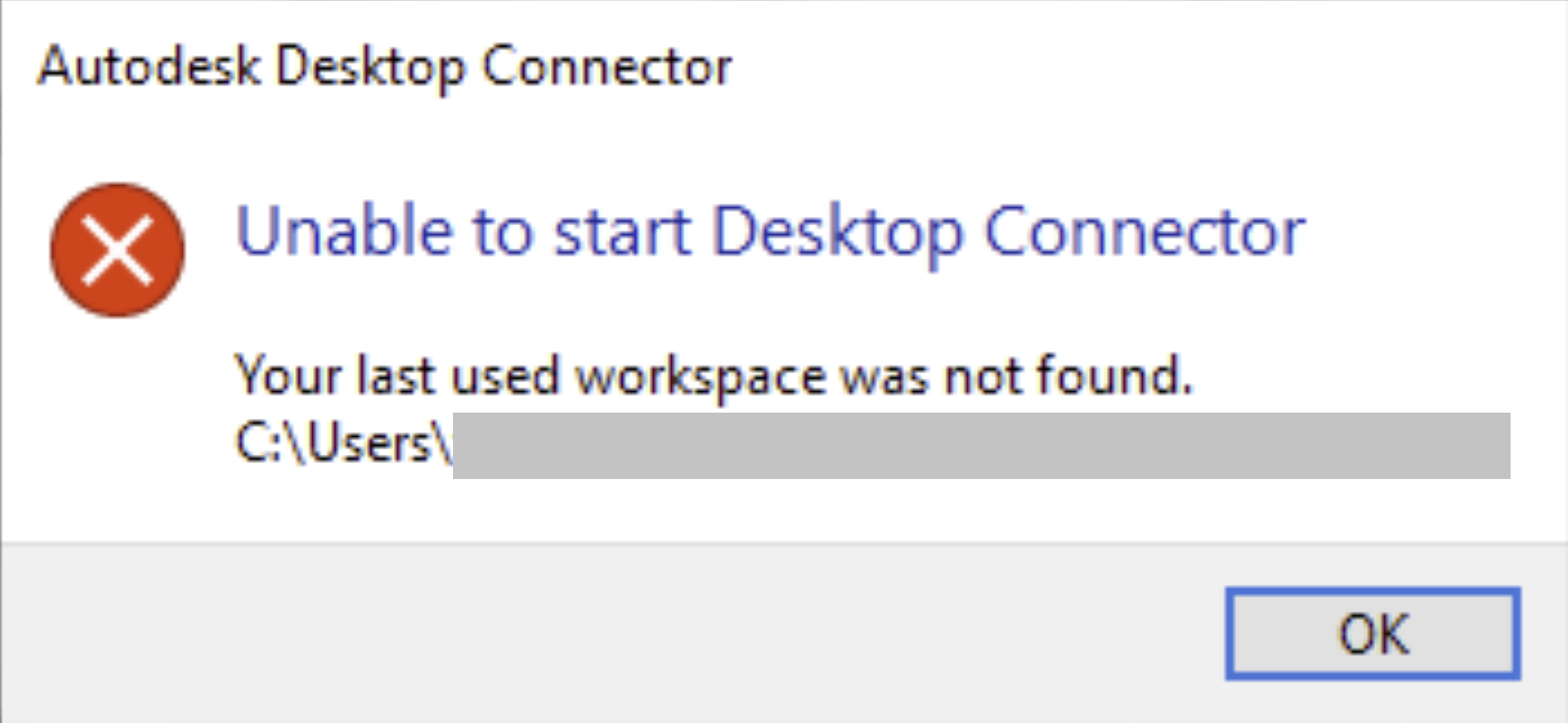Click the C:\Users\ path text
Image resolution: width=1568 pixels, height=723 pixels.
click(x=343, y=443)
